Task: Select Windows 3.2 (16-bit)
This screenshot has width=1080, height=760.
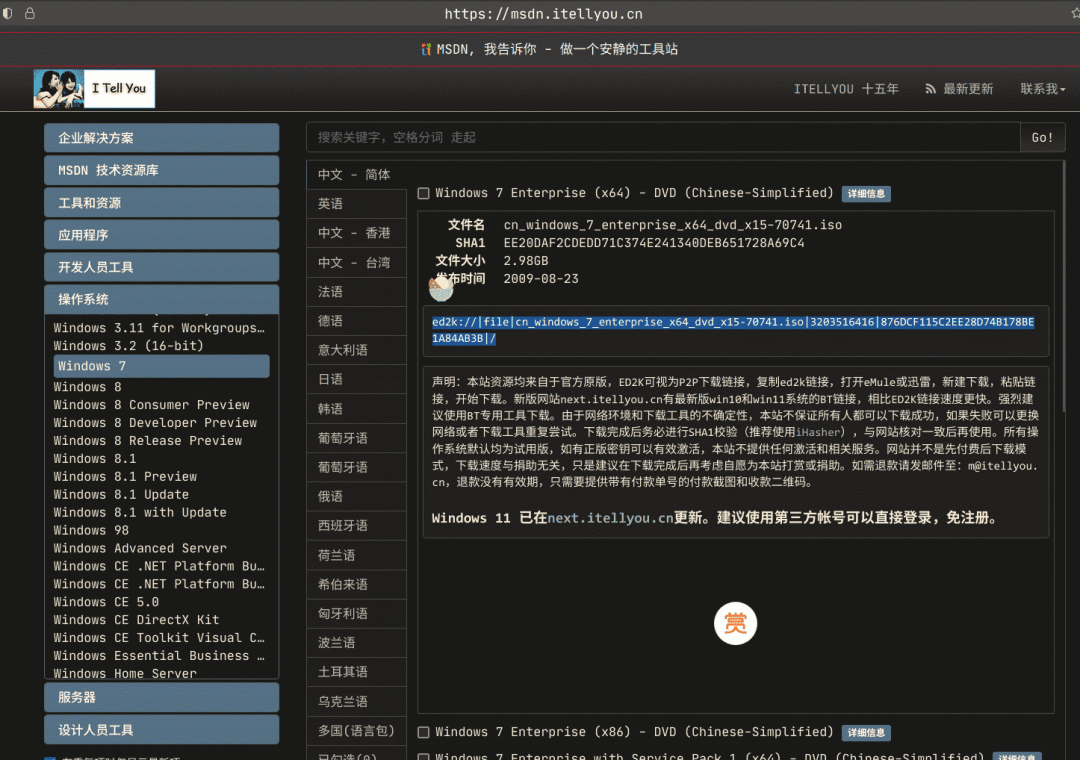Action: click(x=129, y=346)
